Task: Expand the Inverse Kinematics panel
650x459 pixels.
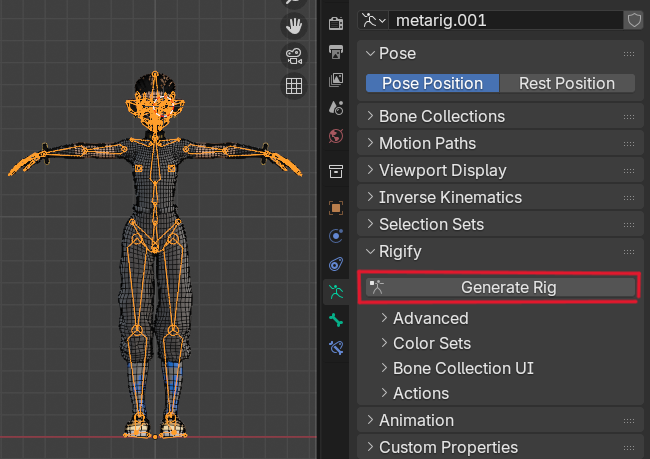Action: pos(450,197)
